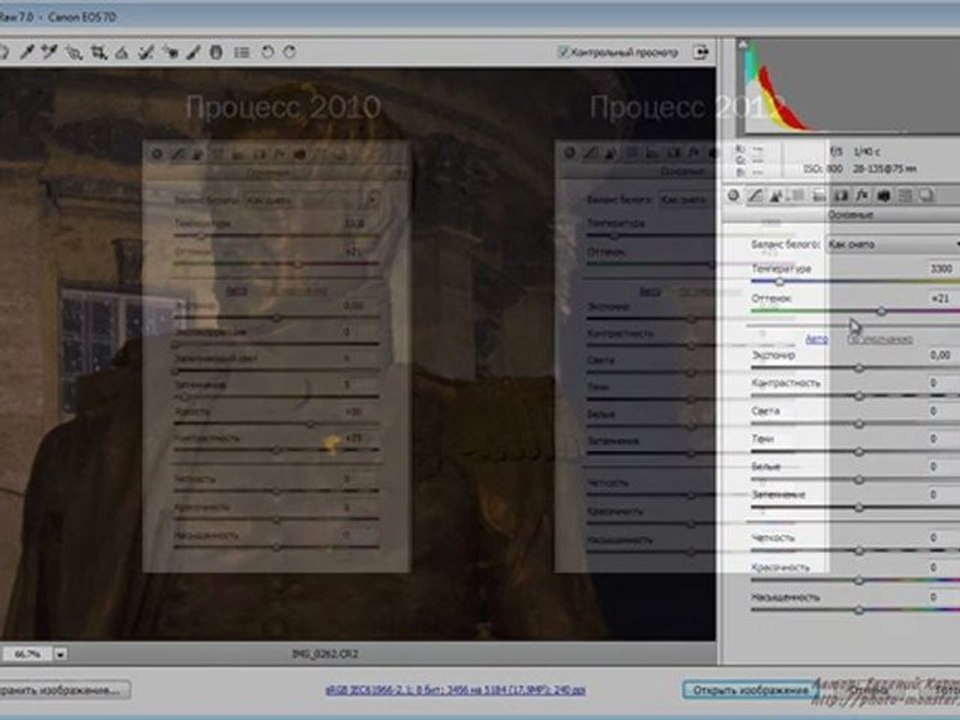Click the Красочность slider handle
The width and height of the screenshot is (960, 720).
(859, 580)
